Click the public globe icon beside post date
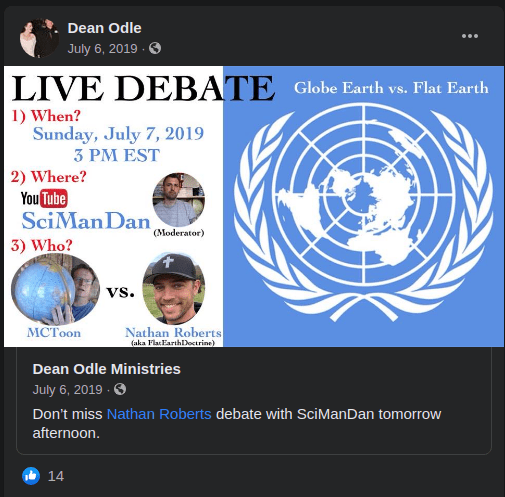This screenshot has height=497, width=505. (x=155, y=48)
